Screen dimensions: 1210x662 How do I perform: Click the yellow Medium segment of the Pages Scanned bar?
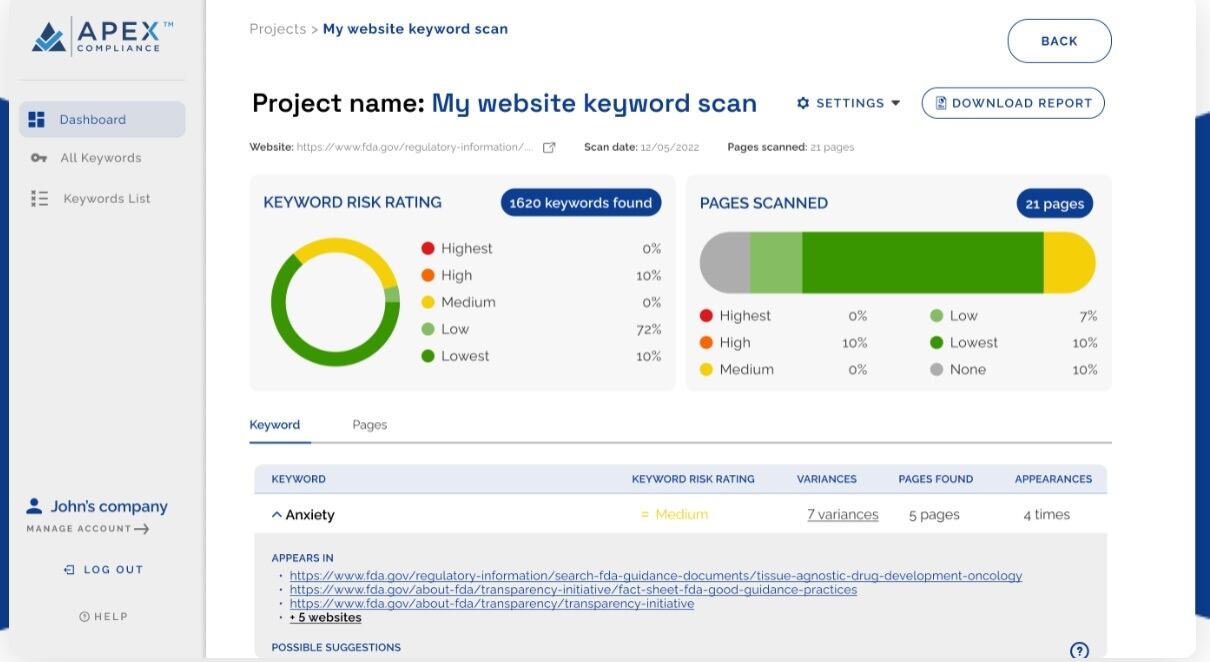1068,261
